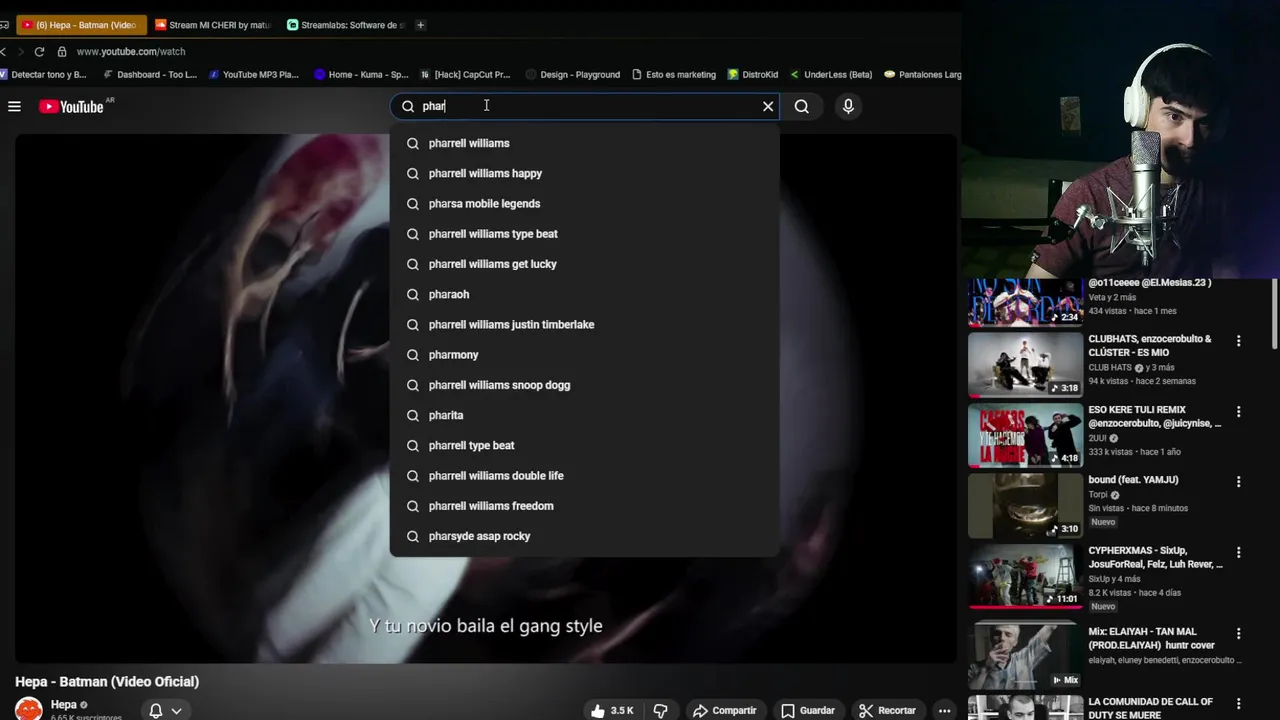Viewport: 1280px width, 720px height.
Task: Open 'YouTube MP3 Pla...' bookmark
Action: 253,74
